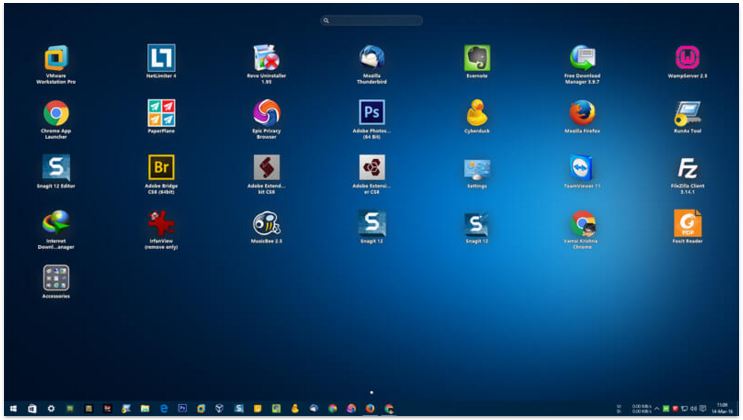Click the magnifier icon in search bar
Image resolution: width=743 pixels, height=420 pixels.
point(326,20)
